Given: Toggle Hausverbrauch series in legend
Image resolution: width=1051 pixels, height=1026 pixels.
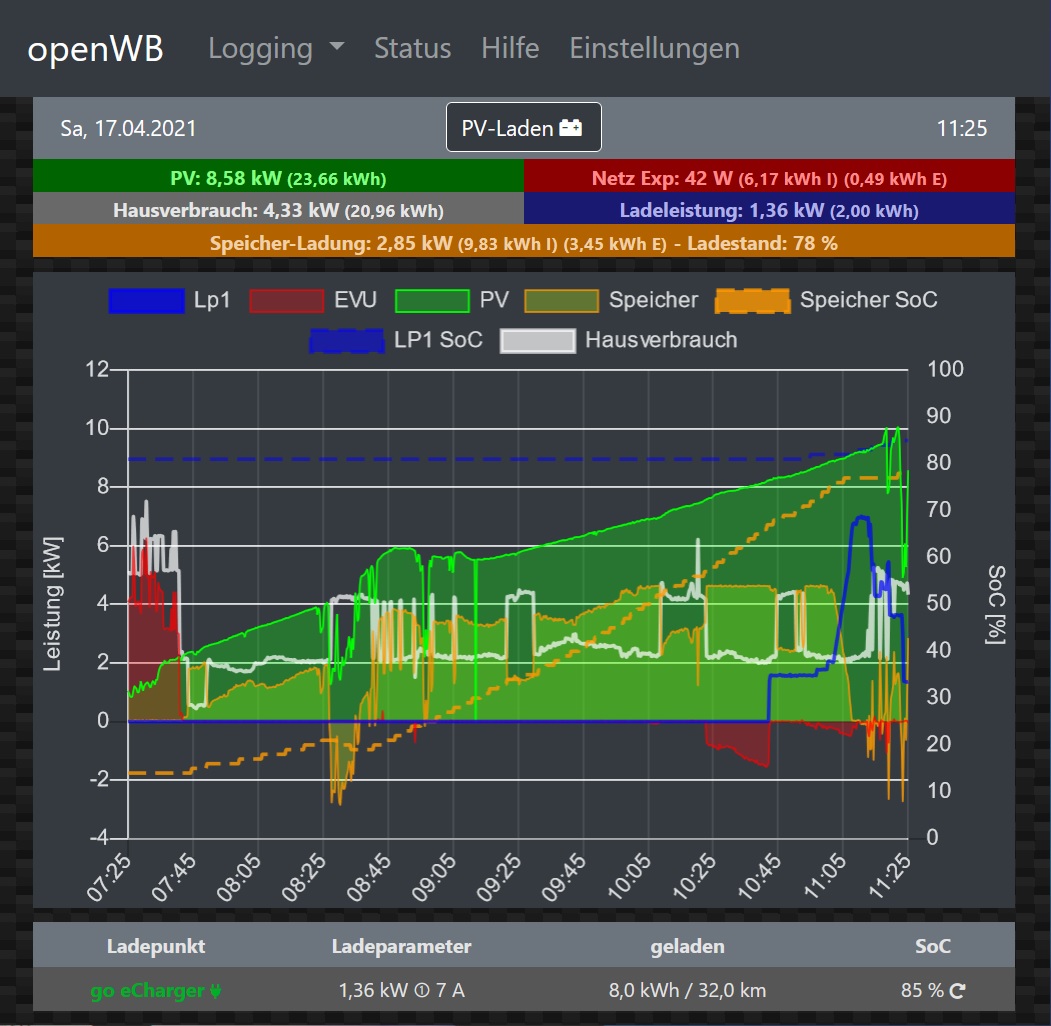Looking at the screenshot, I should pos(619,340).
